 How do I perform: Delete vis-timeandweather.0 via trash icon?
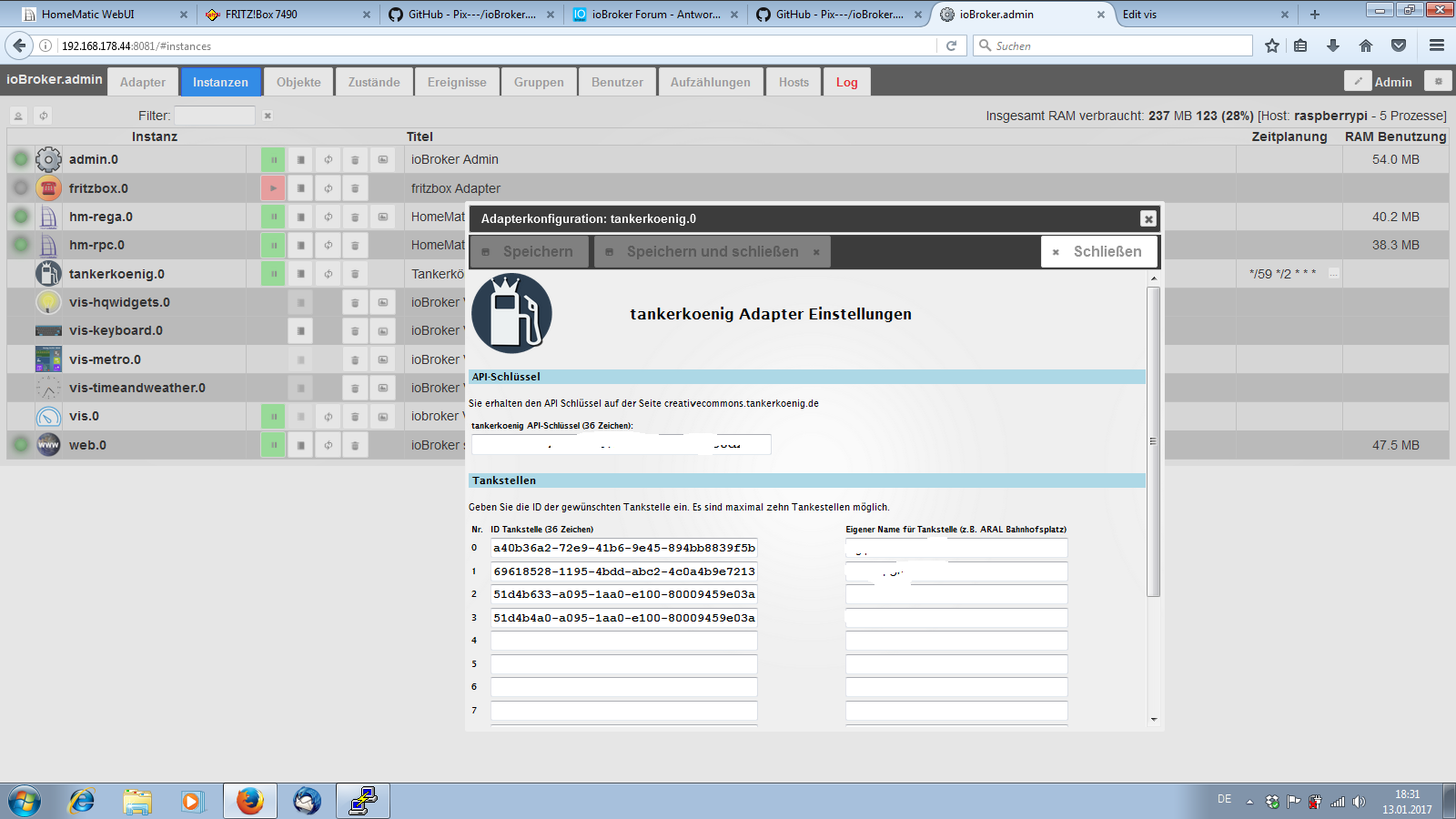[x=355, y=388]
